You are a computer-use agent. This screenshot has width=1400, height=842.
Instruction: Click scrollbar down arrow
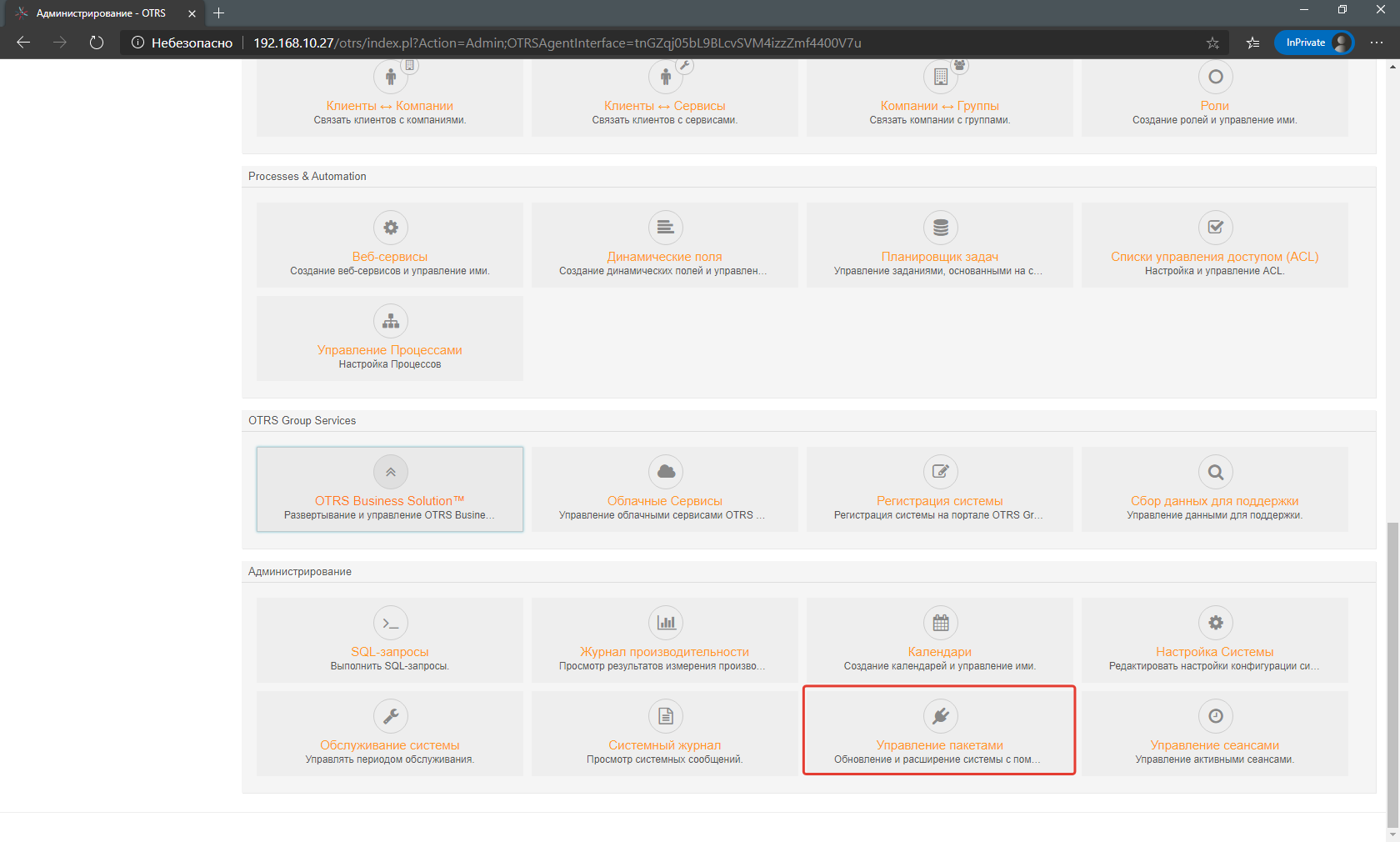tap(1392, 834)
